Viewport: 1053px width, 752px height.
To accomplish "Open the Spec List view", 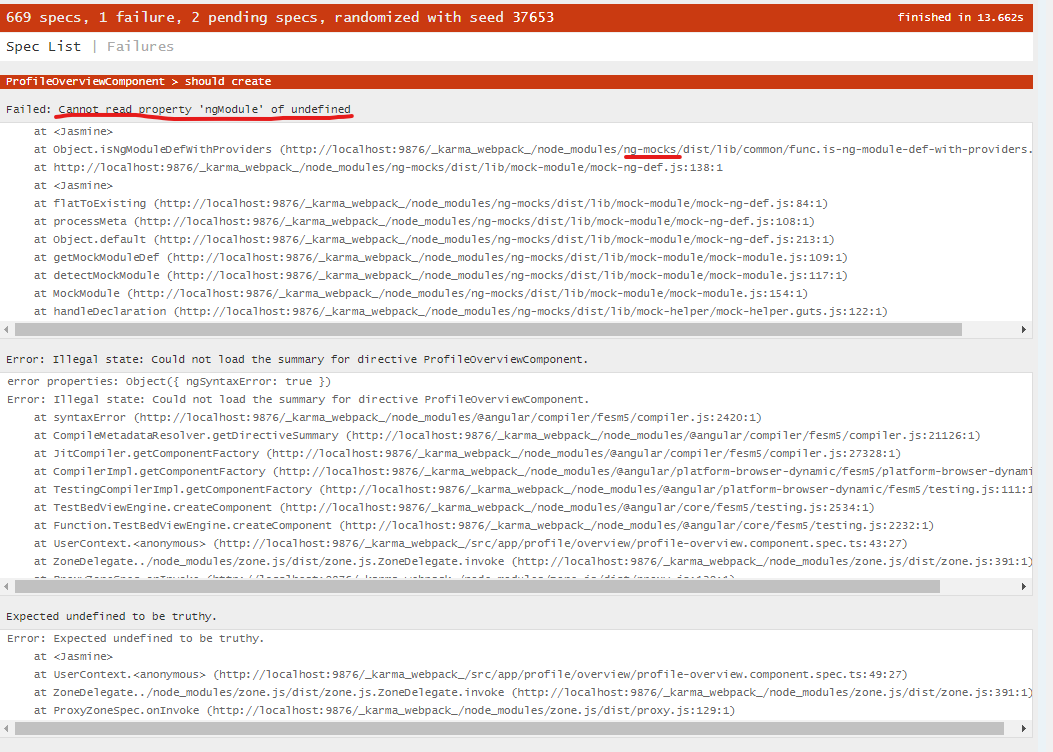I will pyautogui.click(x=43, y=46).
